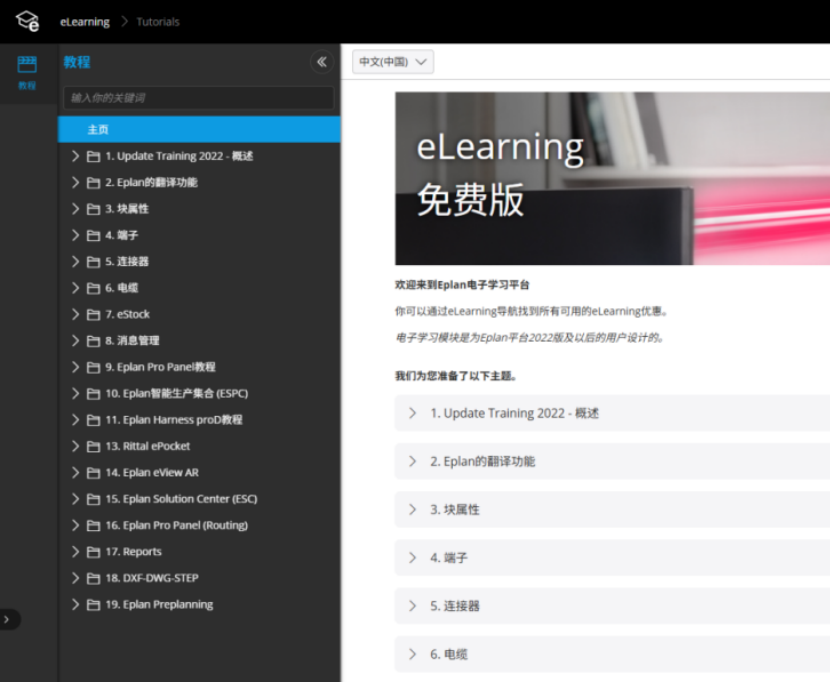This screenshot has width=830, height=683.
Task: Click folder icon of 18. DXF-DWG-STEP
Action: (93, 578)
